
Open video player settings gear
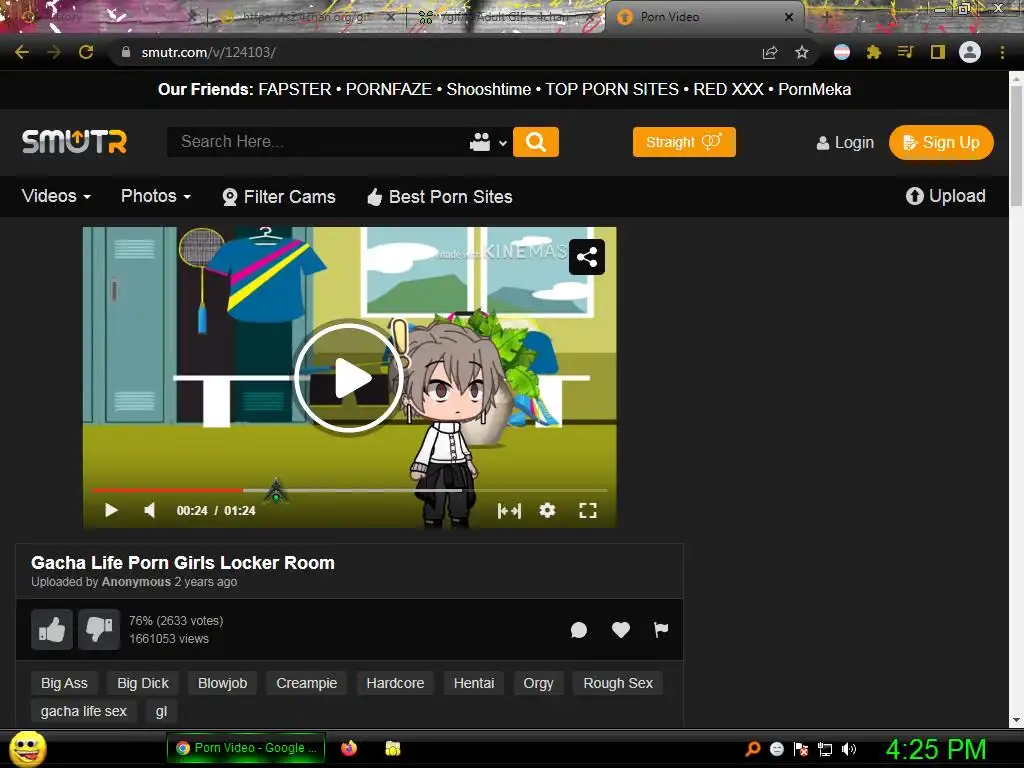(x=547, y=510)
